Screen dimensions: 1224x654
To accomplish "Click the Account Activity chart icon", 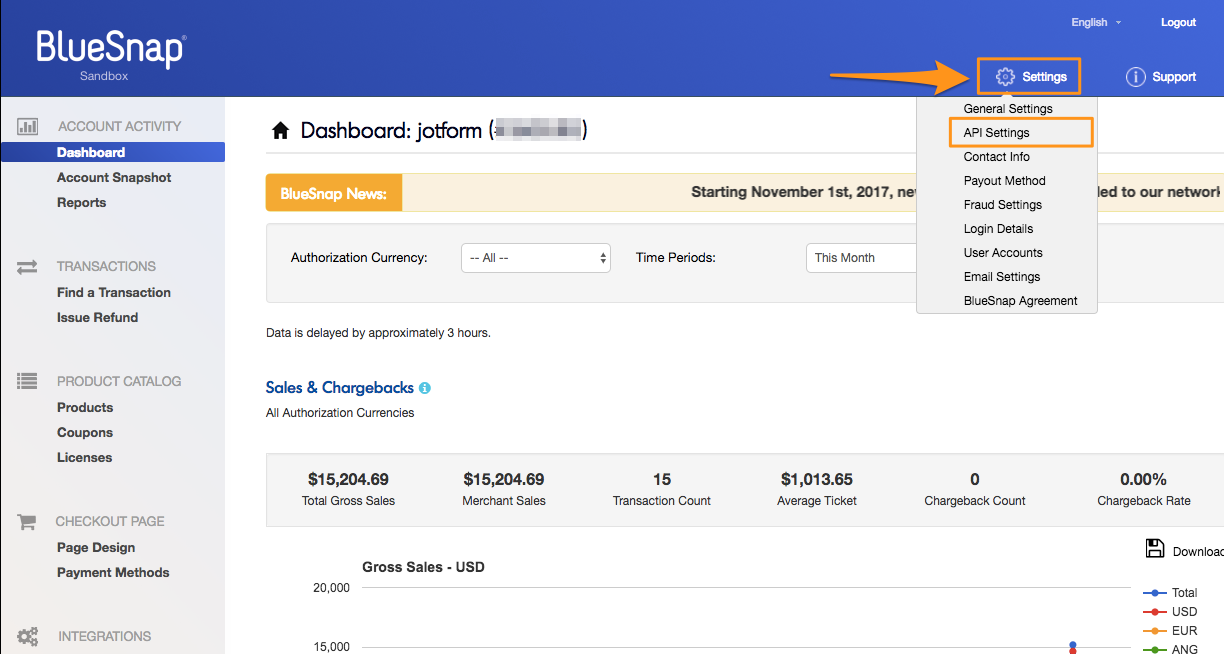I will (27, 126).
